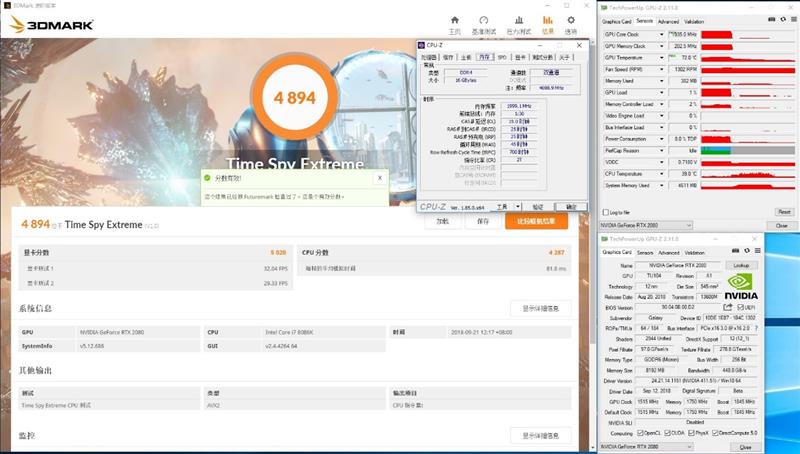Click the screenshot camera icon in GPU-Z Graphics Card window
This screenshot has width=800, height=454.
tap(735, 250)
